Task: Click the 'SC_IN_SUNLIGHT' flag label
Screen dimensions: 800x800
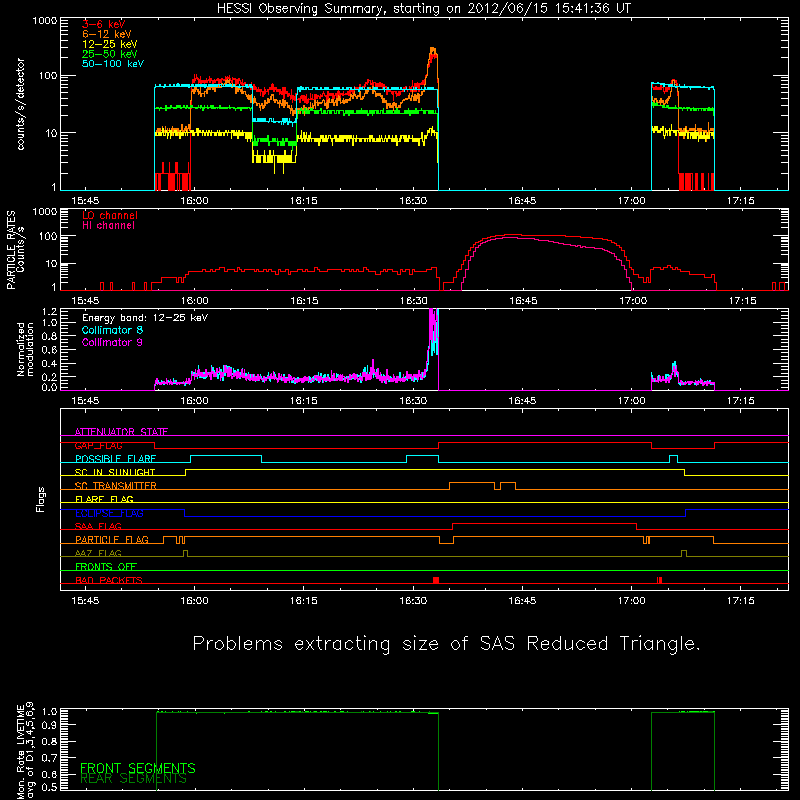Action: pos(115,472)
